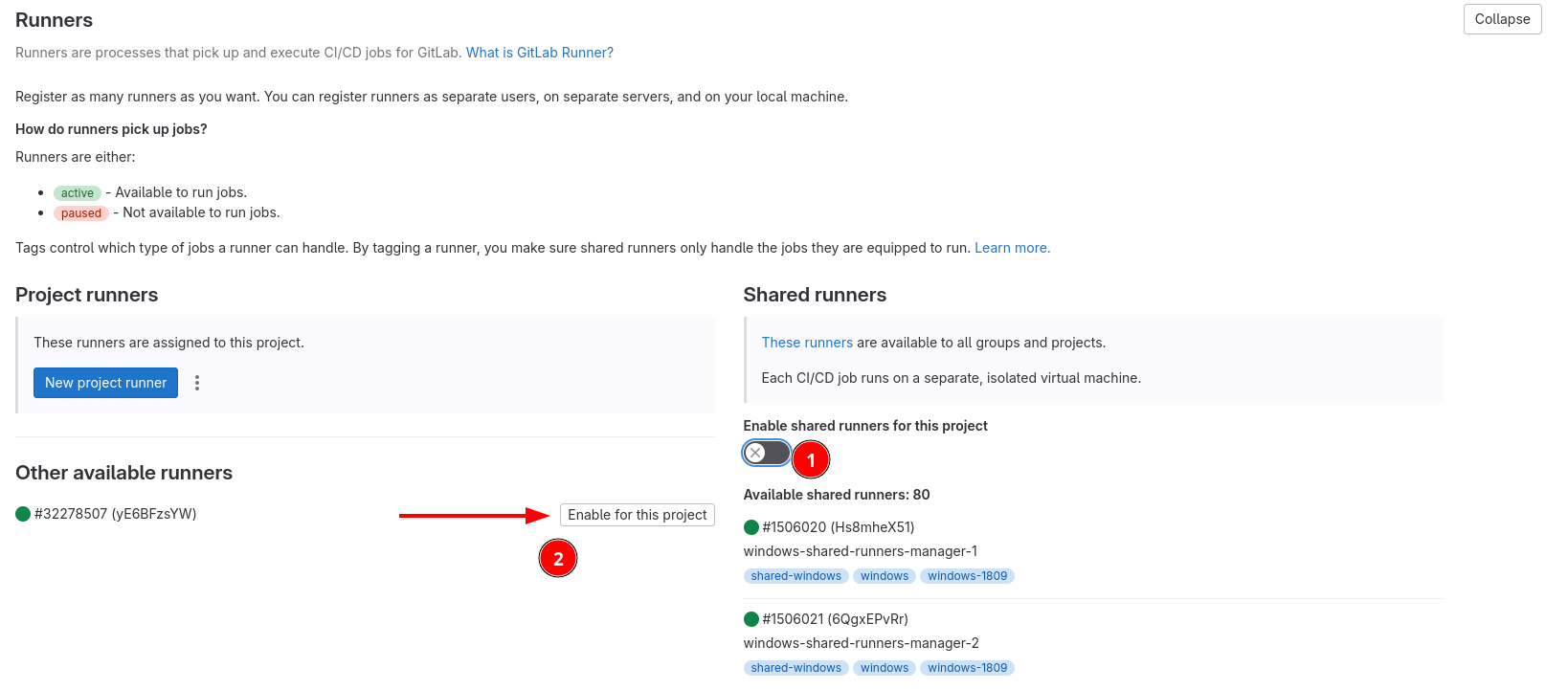
Task: Select the windows-1809 tag under runner #1506020
Action: tap(967, 576)
